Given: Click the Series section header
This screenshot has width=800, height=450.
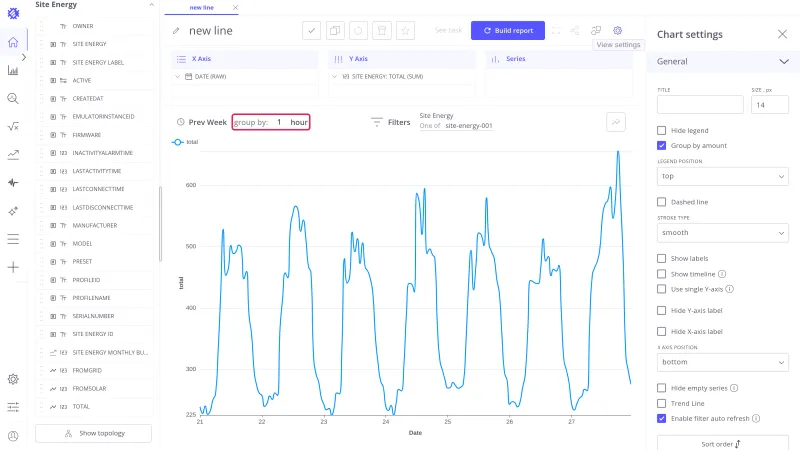Looking at the screenshot, I should pos(559,59).
